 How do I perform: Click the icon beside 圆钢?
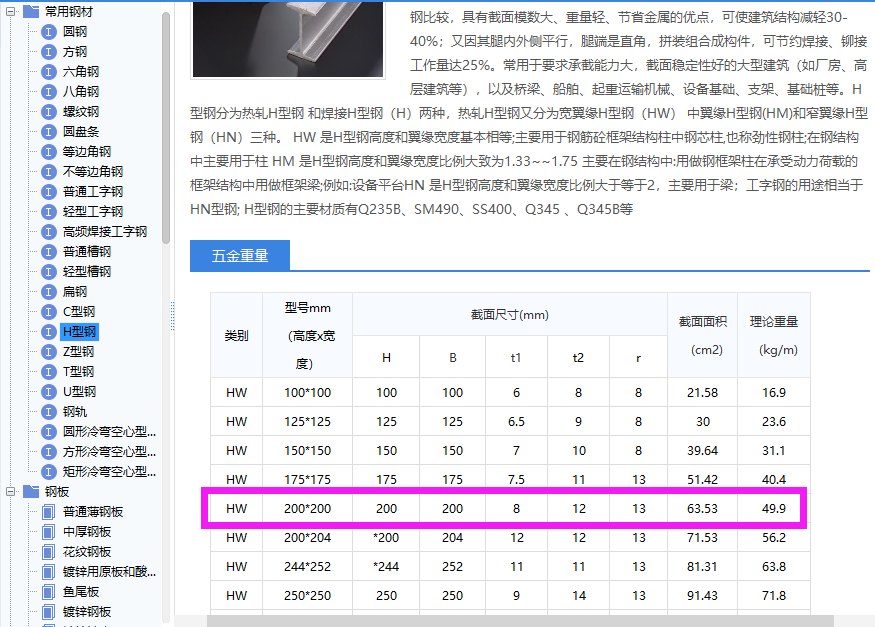tap(49, 32)
